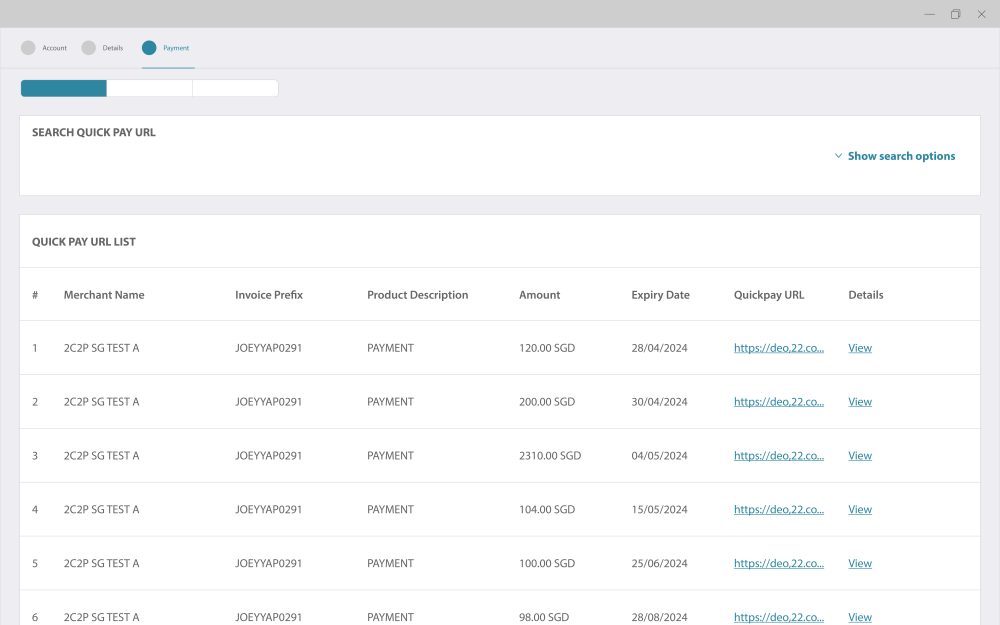Click the expiry date 28/04/2024
Viewport: 1000px width, 625px height.
[x=659, y=348]
